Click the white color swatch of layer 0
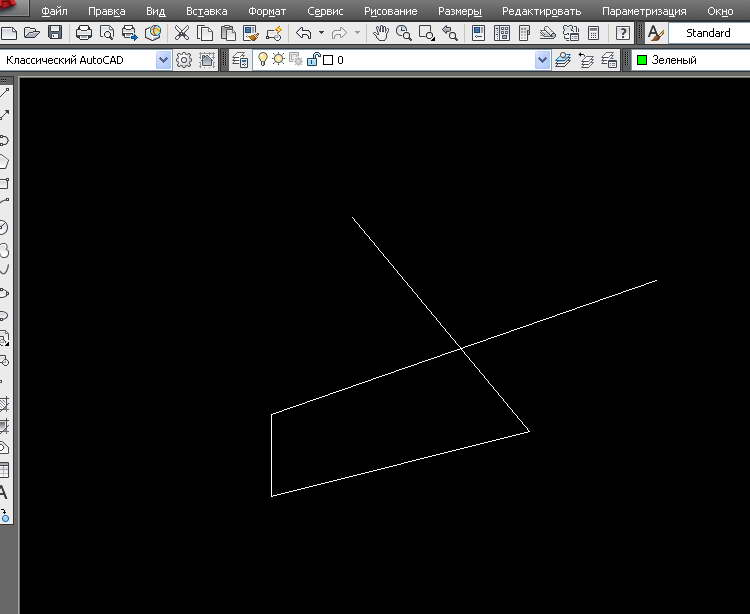Screen dimensions: 750x614 click(x=328, y=60)
